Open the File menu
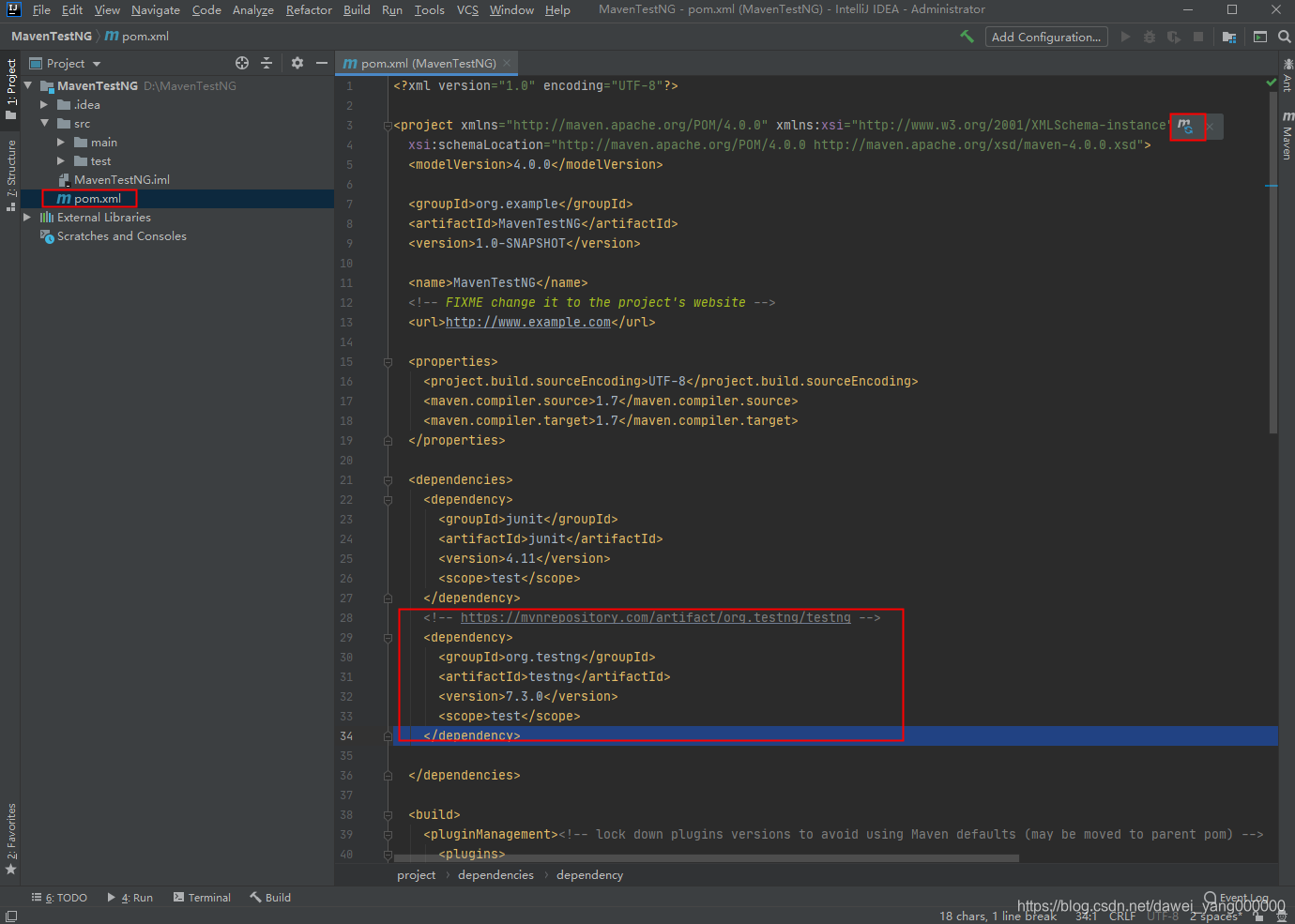Viewport: 1295px width, 924px height. click(41, 9)
